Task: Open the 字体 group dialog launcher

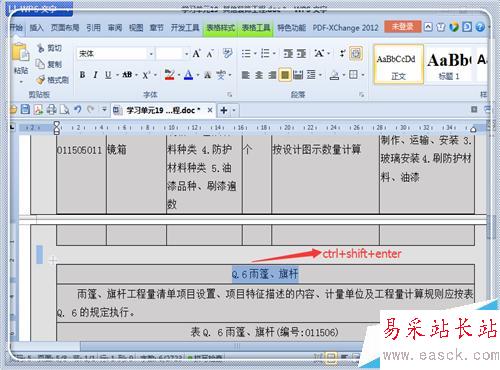Action: pos(230,95)
